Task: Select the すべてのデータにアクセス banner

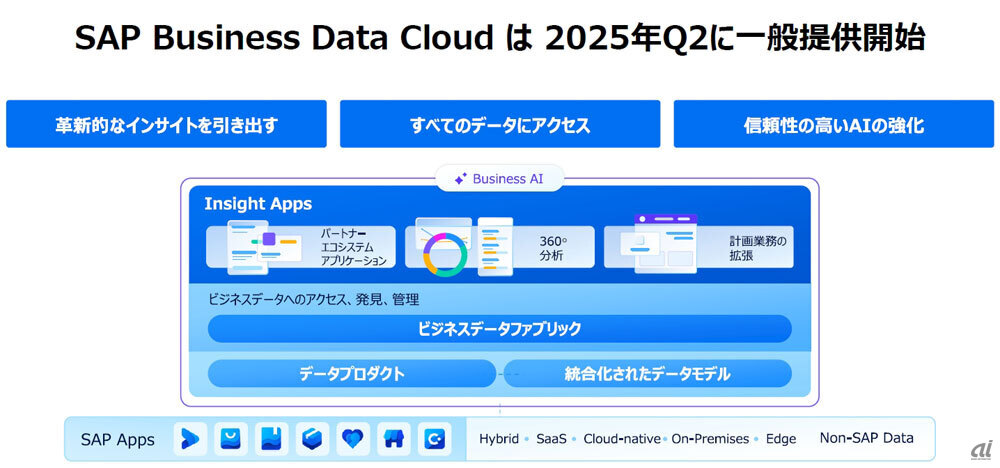Action: pyautogui.click(x=500, y=124)
